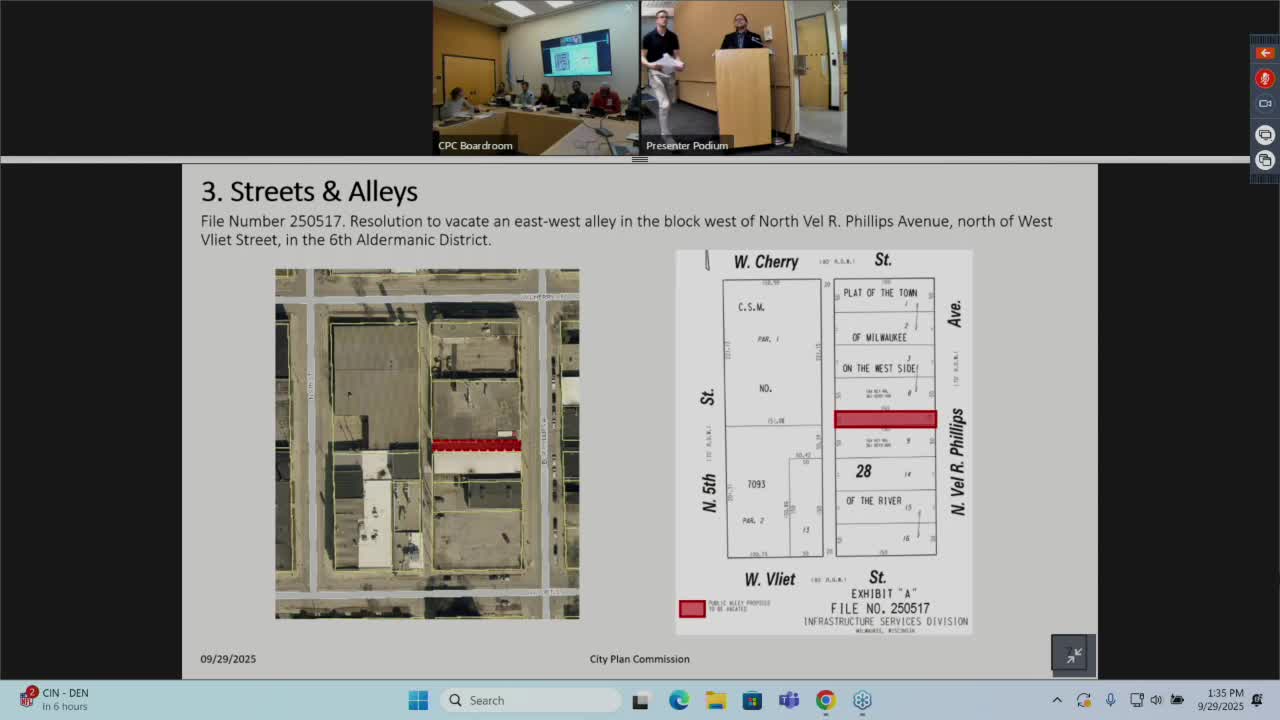Image resolution: width=1280 pixels, height=720 pixels.
Task: Open the layout options icon below the share icon
Action: 1264,160
